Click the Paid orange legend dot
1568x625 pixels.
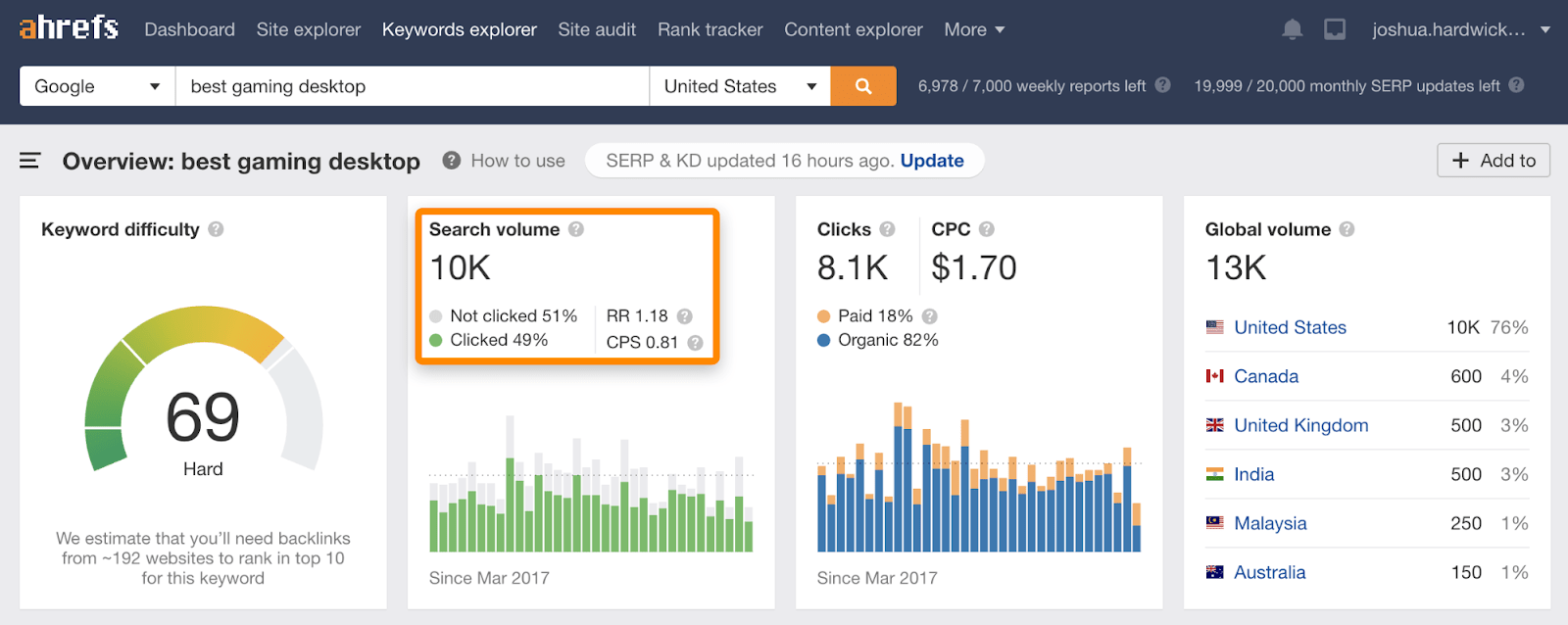(x=824, y=316)
